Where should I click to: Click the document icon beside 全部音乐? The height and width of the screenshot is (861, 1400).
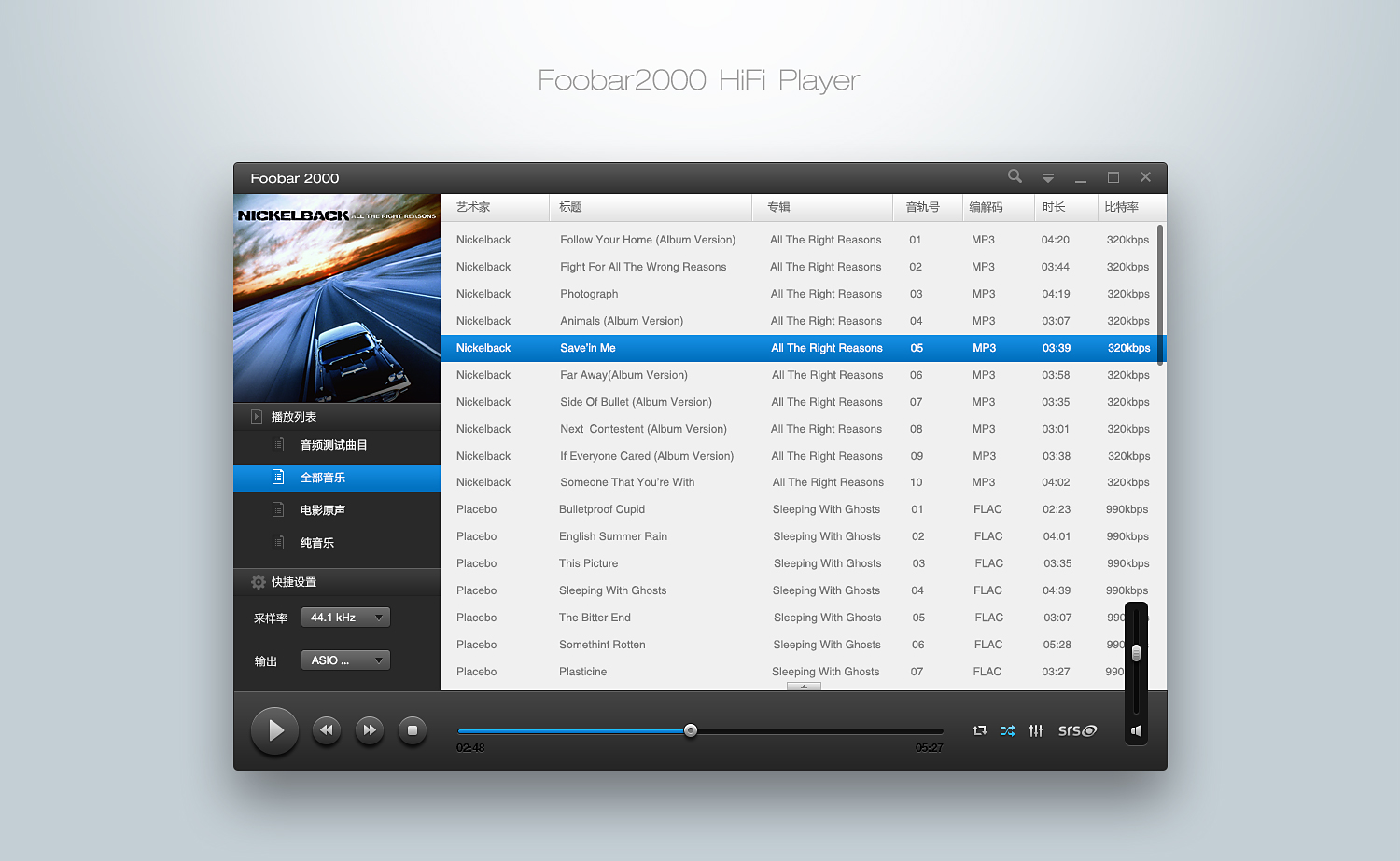tap(277, 477)
